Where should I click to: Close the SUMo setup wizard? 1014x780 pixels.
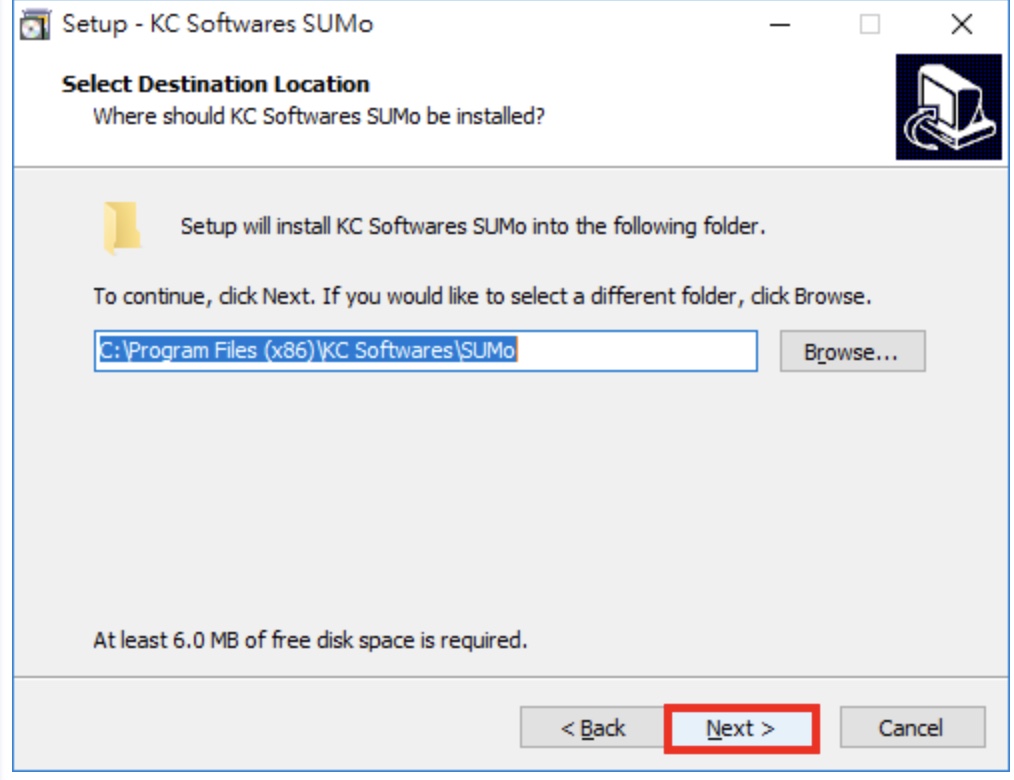click(x=962, y=25)
